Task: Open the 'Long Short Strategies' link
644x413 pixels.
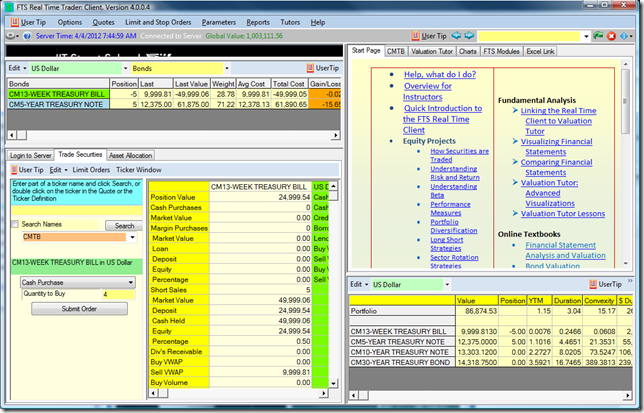Action: pos(446,244)
